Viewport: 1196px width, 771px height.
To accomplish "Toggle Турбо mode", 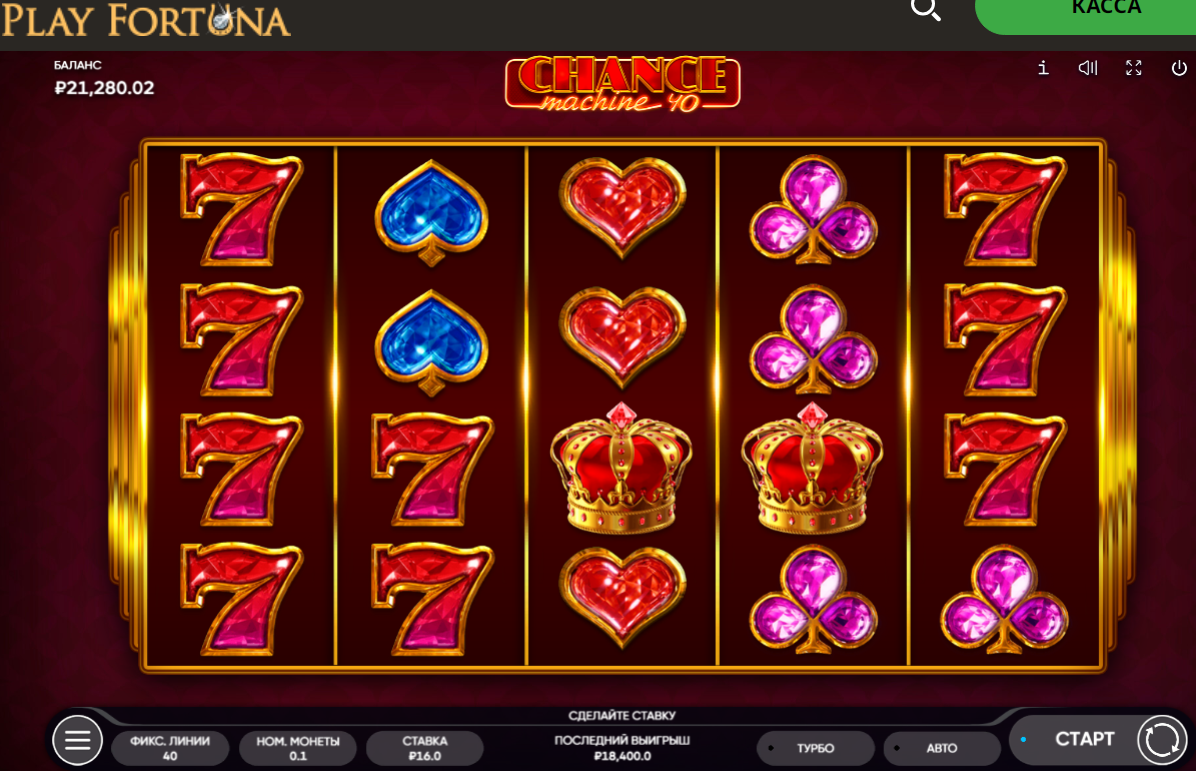I will point(815,748).
